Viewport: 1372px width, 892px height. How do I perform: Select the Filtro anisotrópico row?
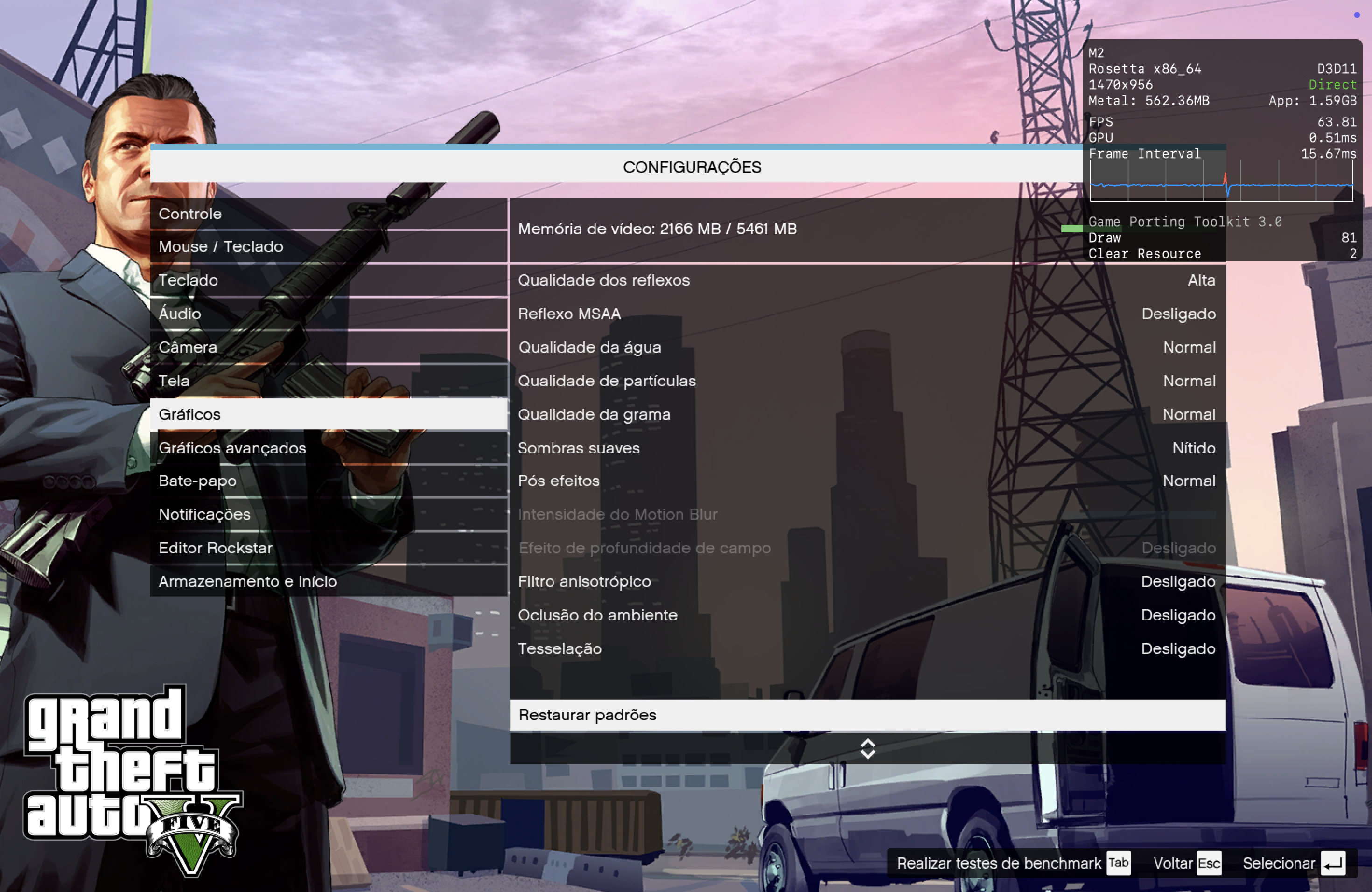tap(867, 581)
